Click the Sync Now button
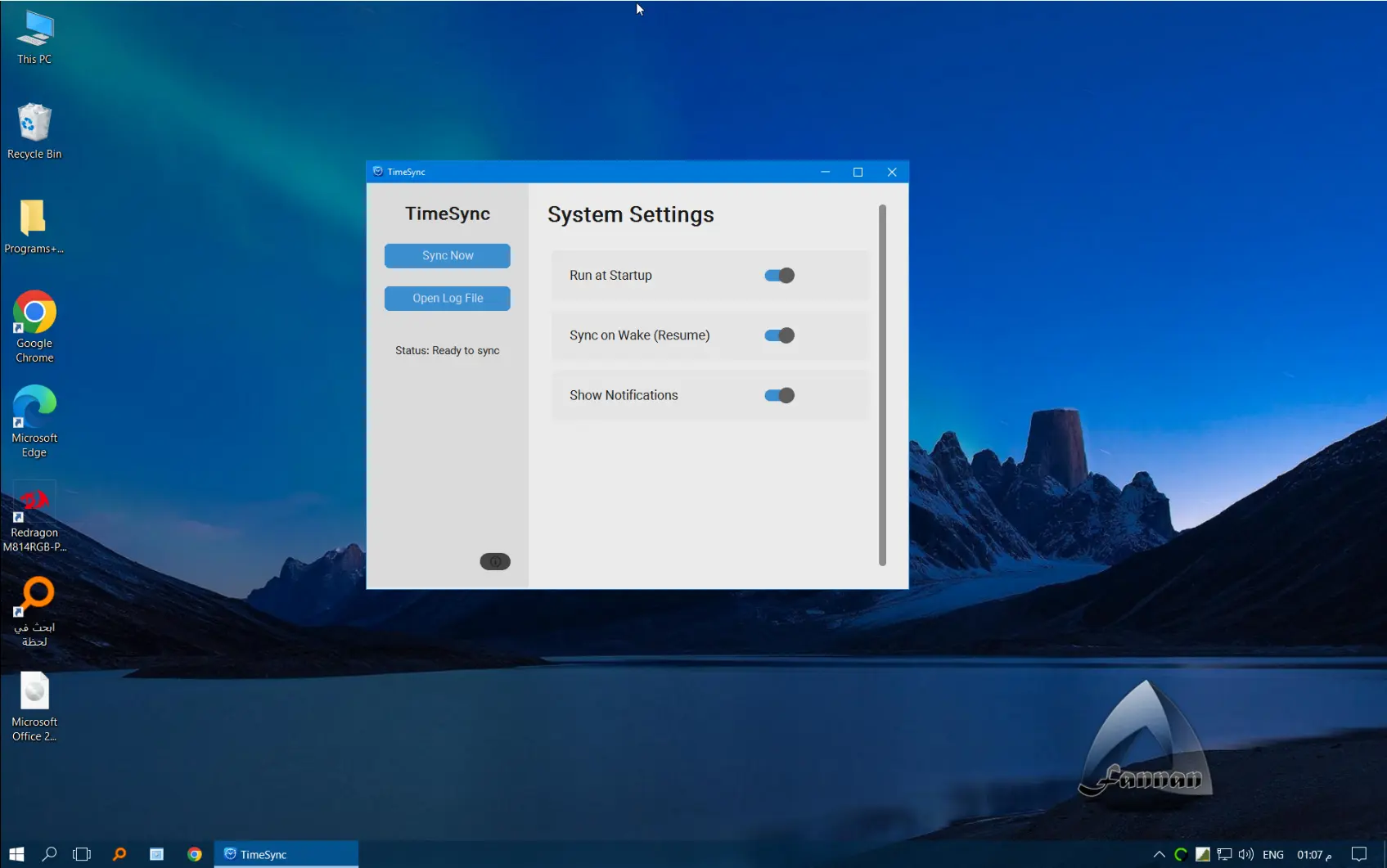 447,255
